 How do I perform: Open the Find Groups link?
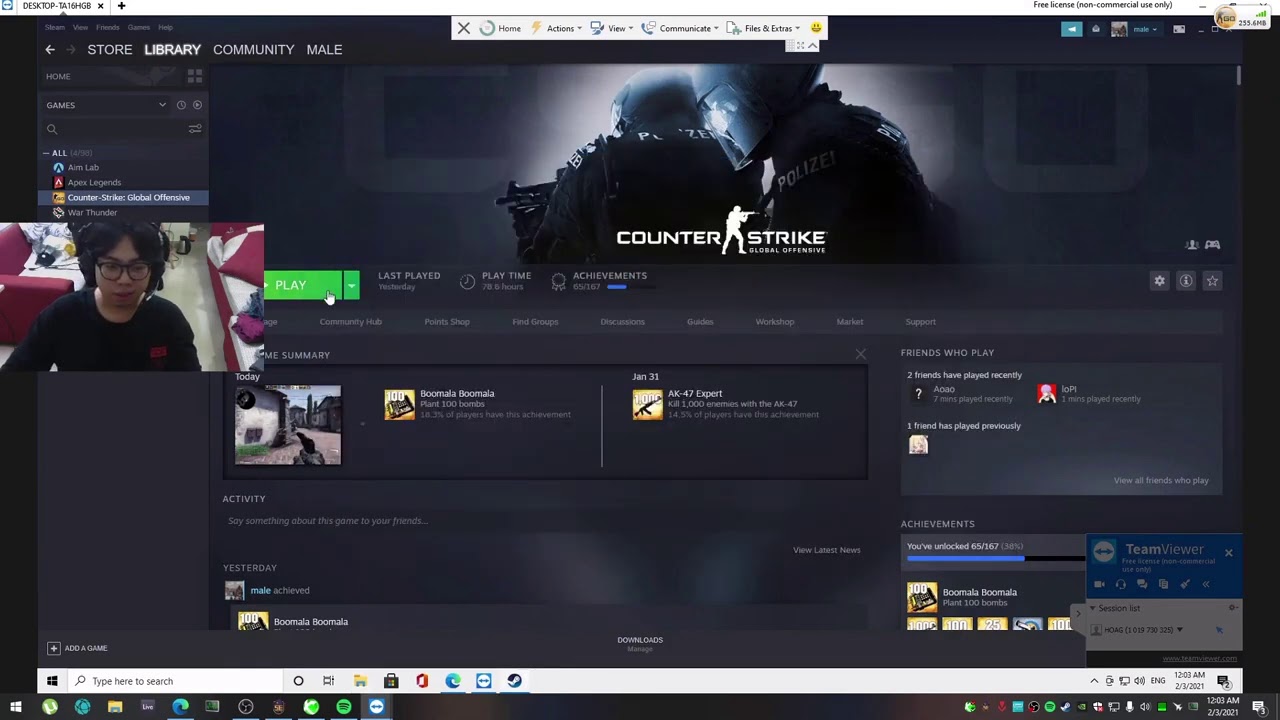535,322
